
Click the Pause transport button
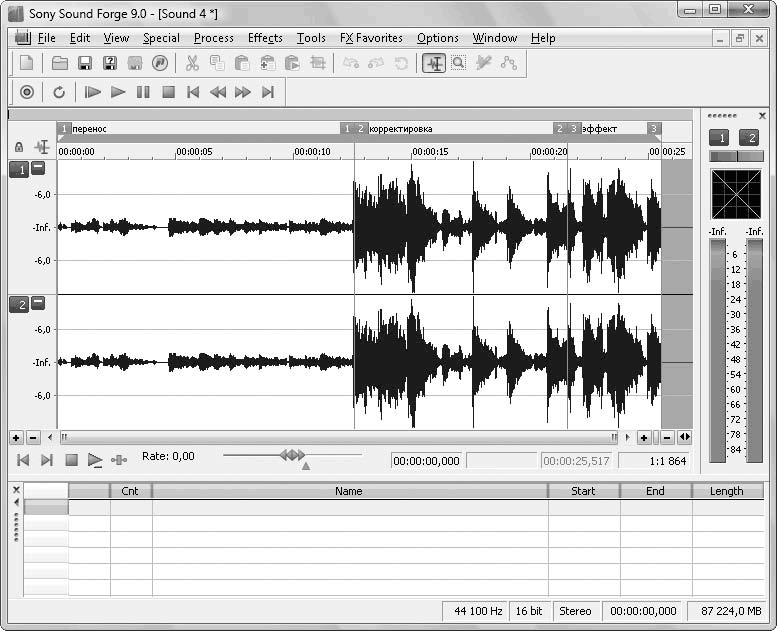click(143, 92)
